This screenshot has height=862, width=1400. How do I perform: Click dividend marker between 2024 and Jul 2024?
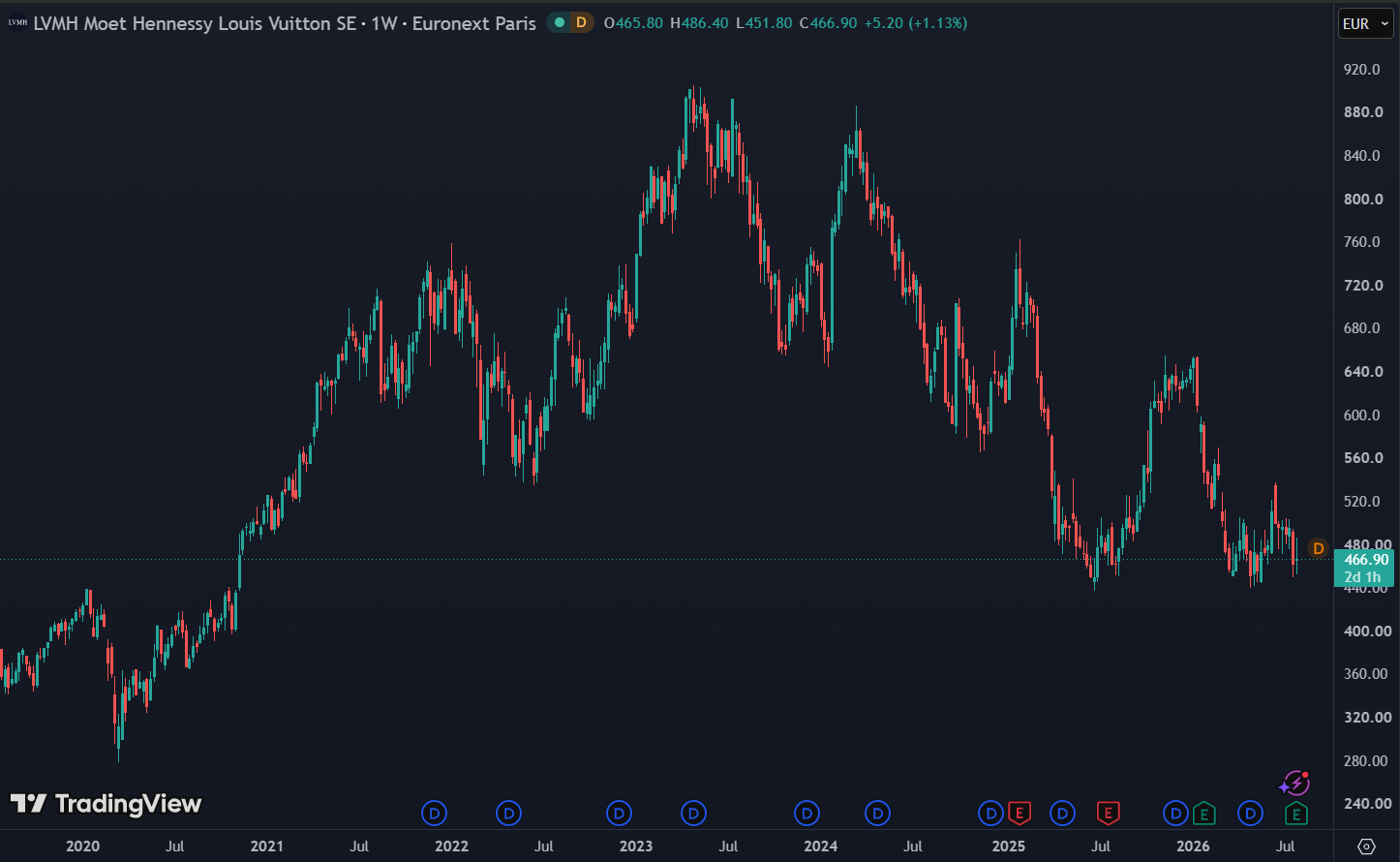coord(878,814)
